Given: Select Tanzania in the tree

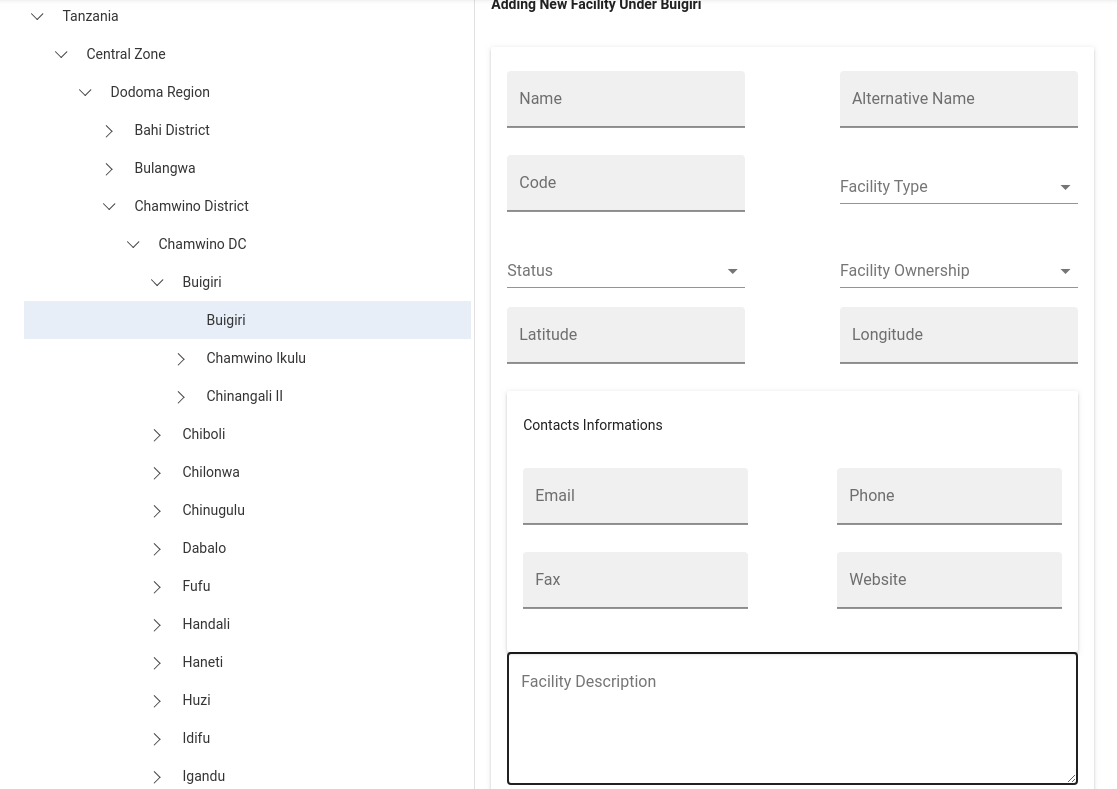Looking at the screenshot, I should pyautogui.click(x=90, y=16).
